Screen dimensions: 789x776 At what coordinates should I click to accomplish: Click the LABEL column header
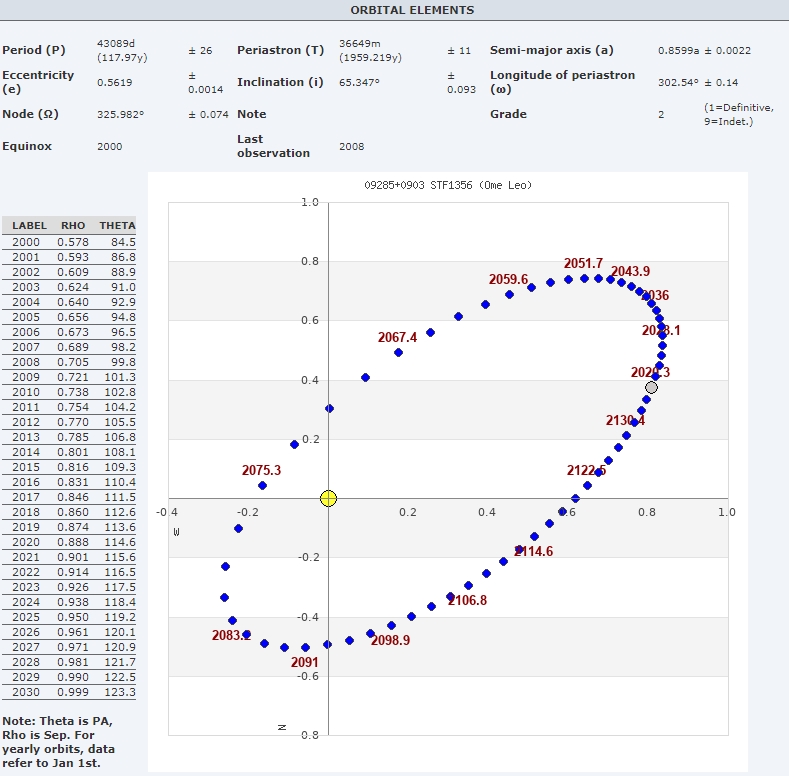(29, 225)
